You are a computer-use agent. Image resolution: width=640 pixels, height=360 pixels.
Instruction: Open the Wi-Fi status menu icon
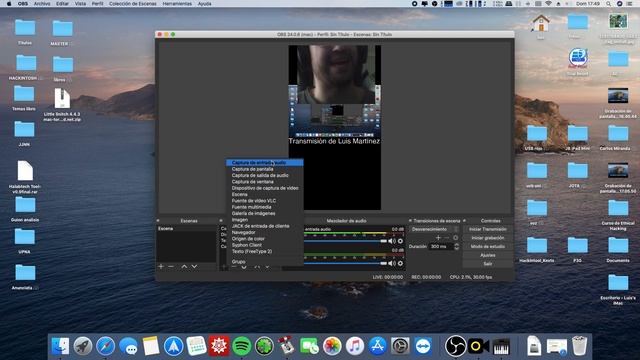(549, 4)
